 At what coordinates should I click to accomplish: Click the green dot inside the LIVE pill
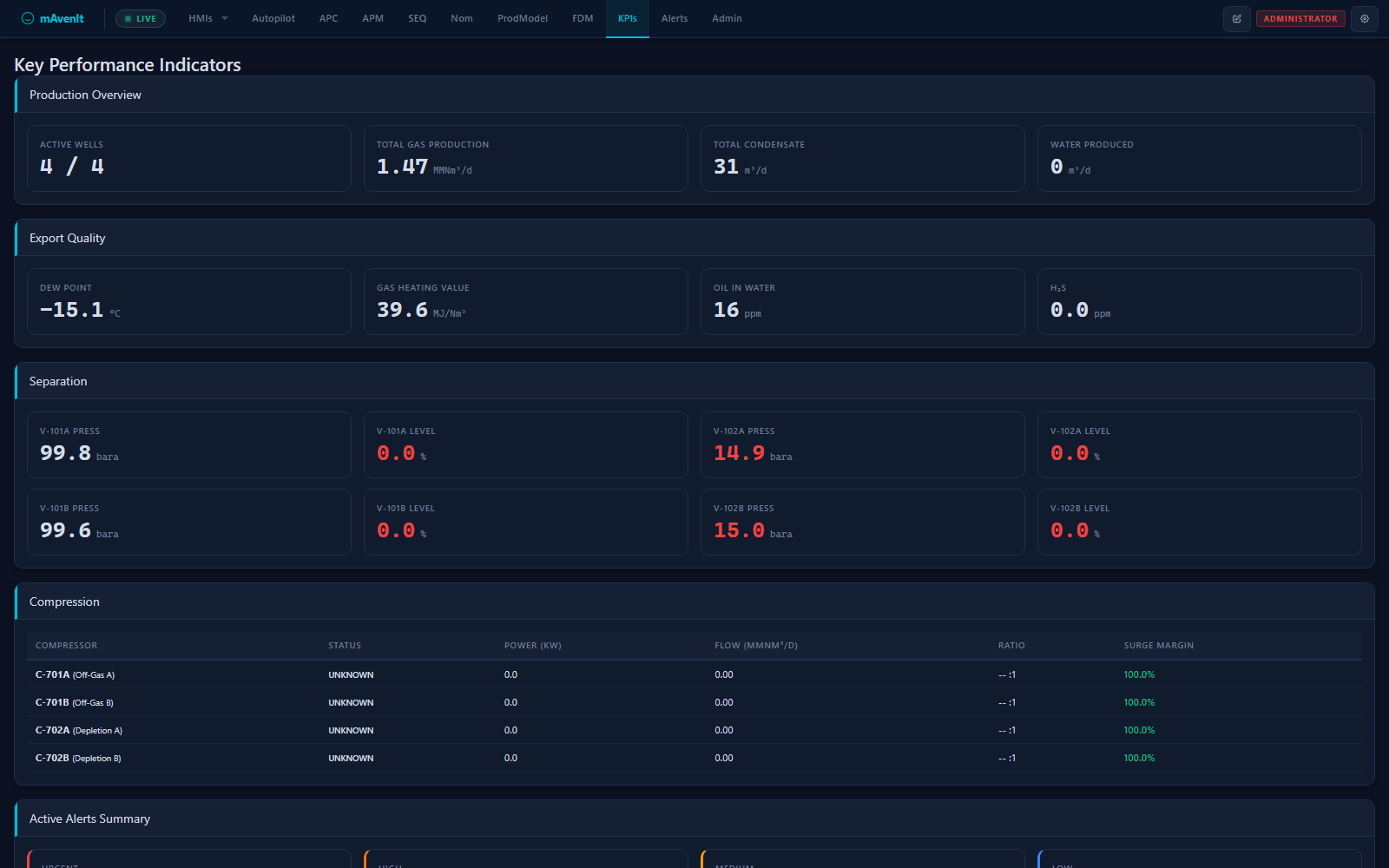(x=128, y=17)
